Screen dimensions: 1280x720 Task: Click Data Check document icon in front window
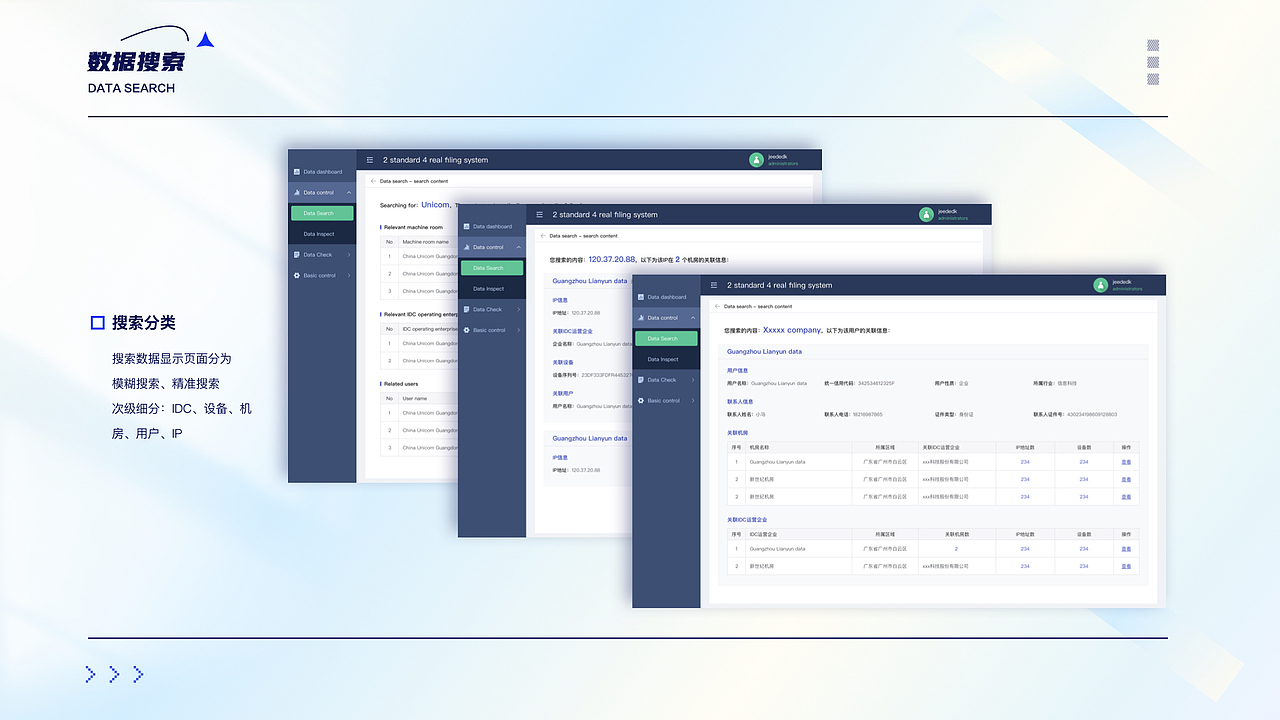tap(641, 380)
